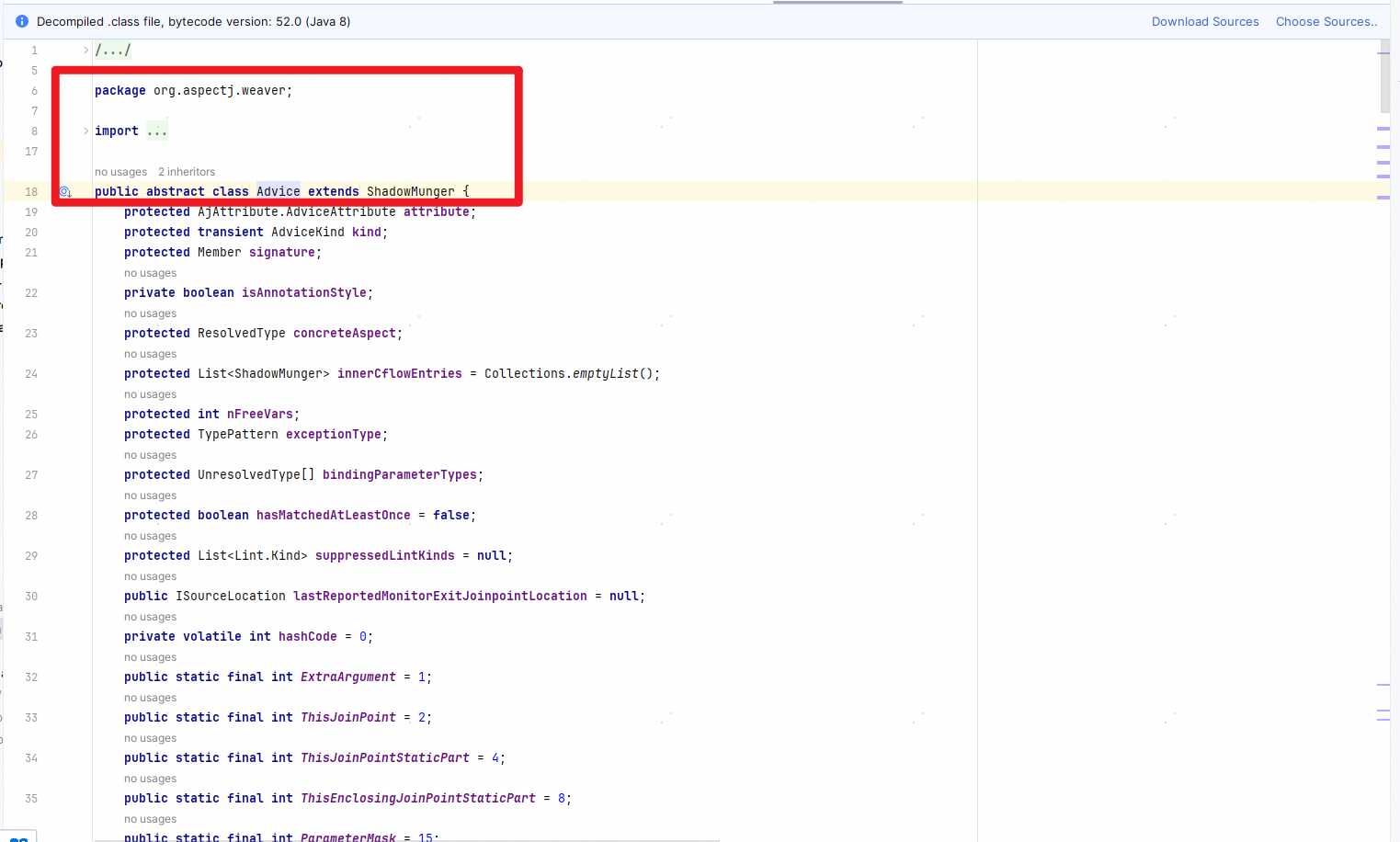Click the Advice class name identifier
This screenshot has width=1400, height=842.
coord(279,192)
